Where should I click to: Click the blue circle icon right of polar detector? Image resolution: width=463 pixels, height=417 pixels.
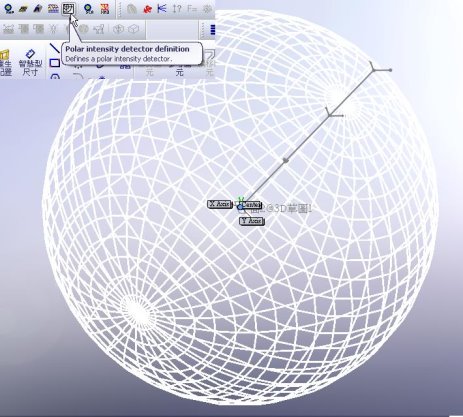[89, 9]
